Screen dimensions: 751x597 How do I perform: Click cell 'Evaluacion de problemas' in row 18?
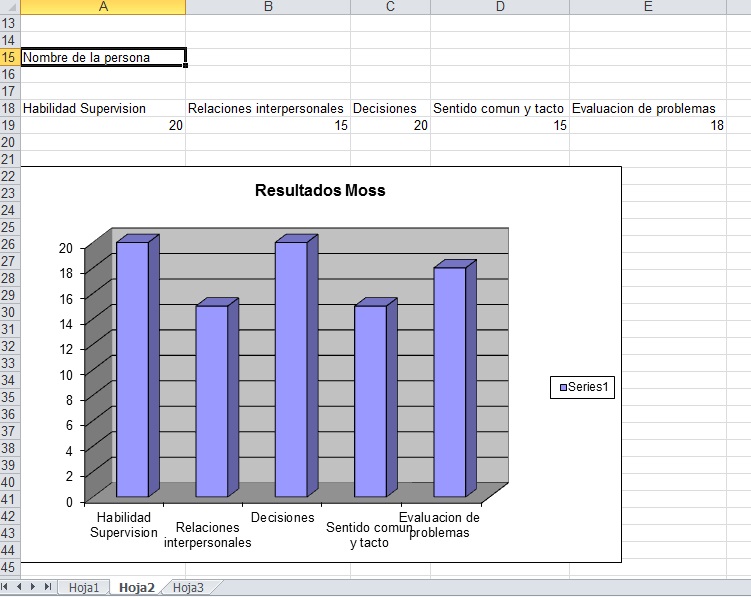point(648,108)
